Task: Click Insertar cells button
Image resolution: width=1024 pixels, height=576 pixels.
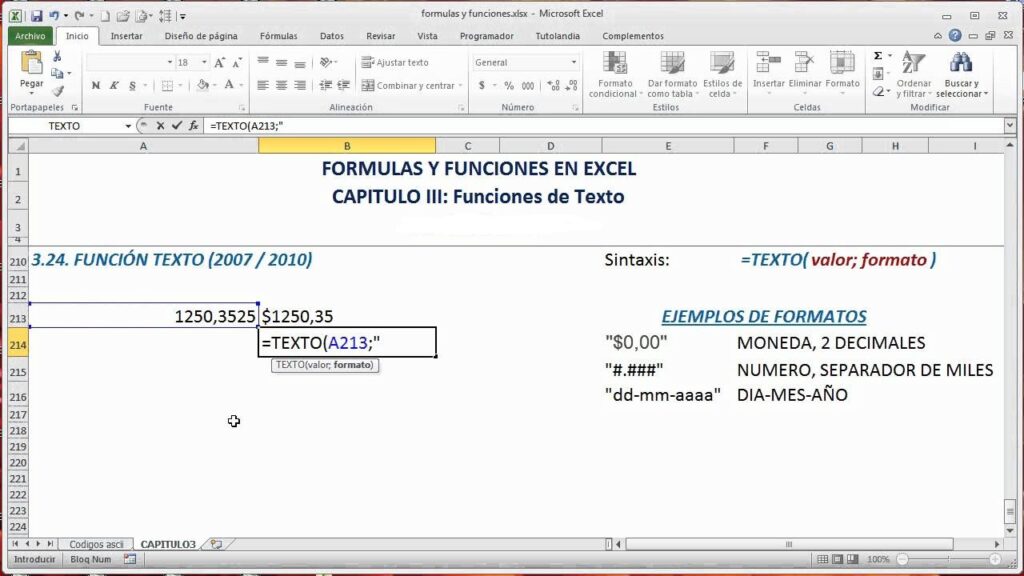Action: click(769, 74)
